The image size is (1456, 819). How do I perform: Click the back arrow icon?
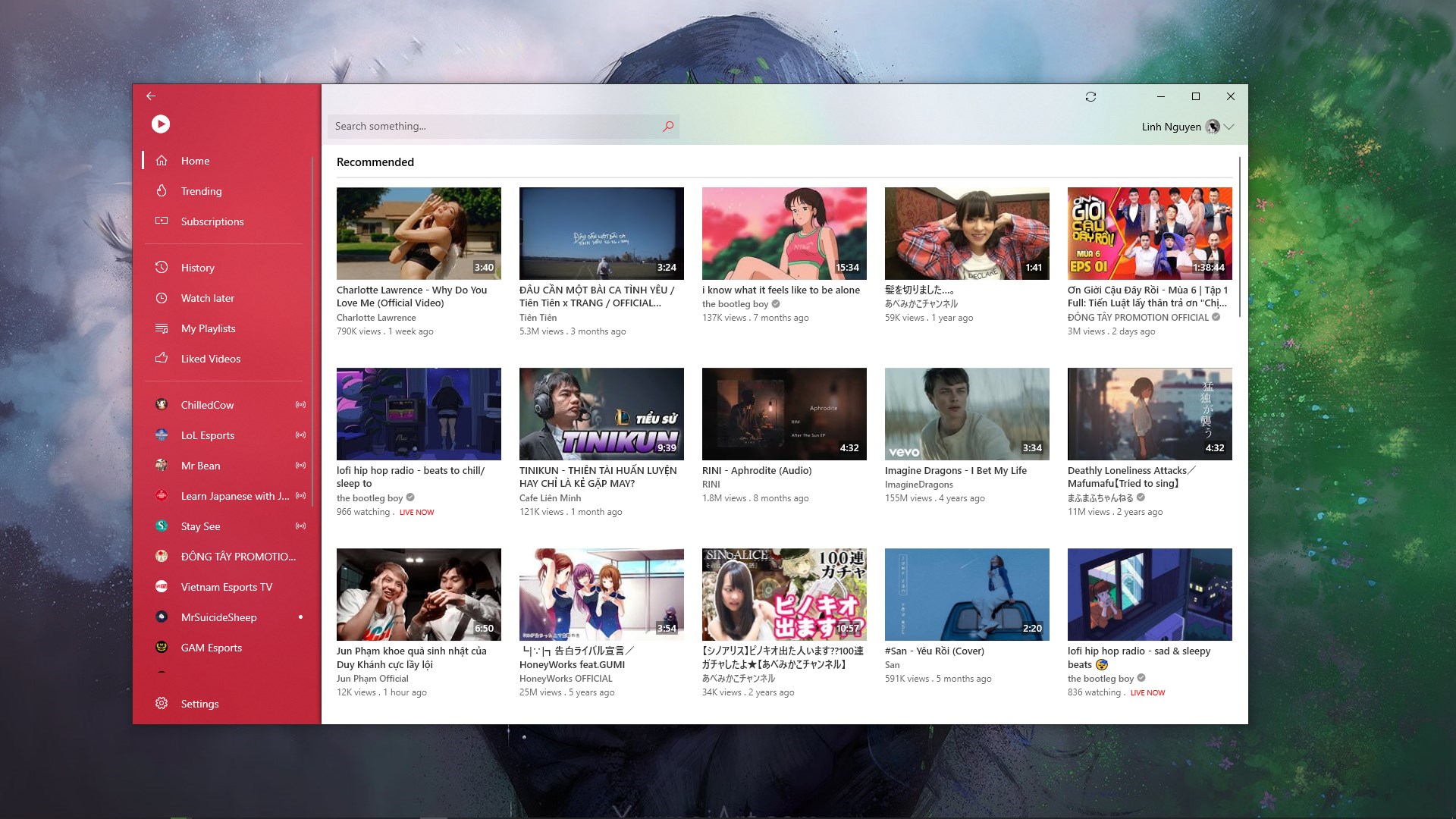(x=151, y=96)
